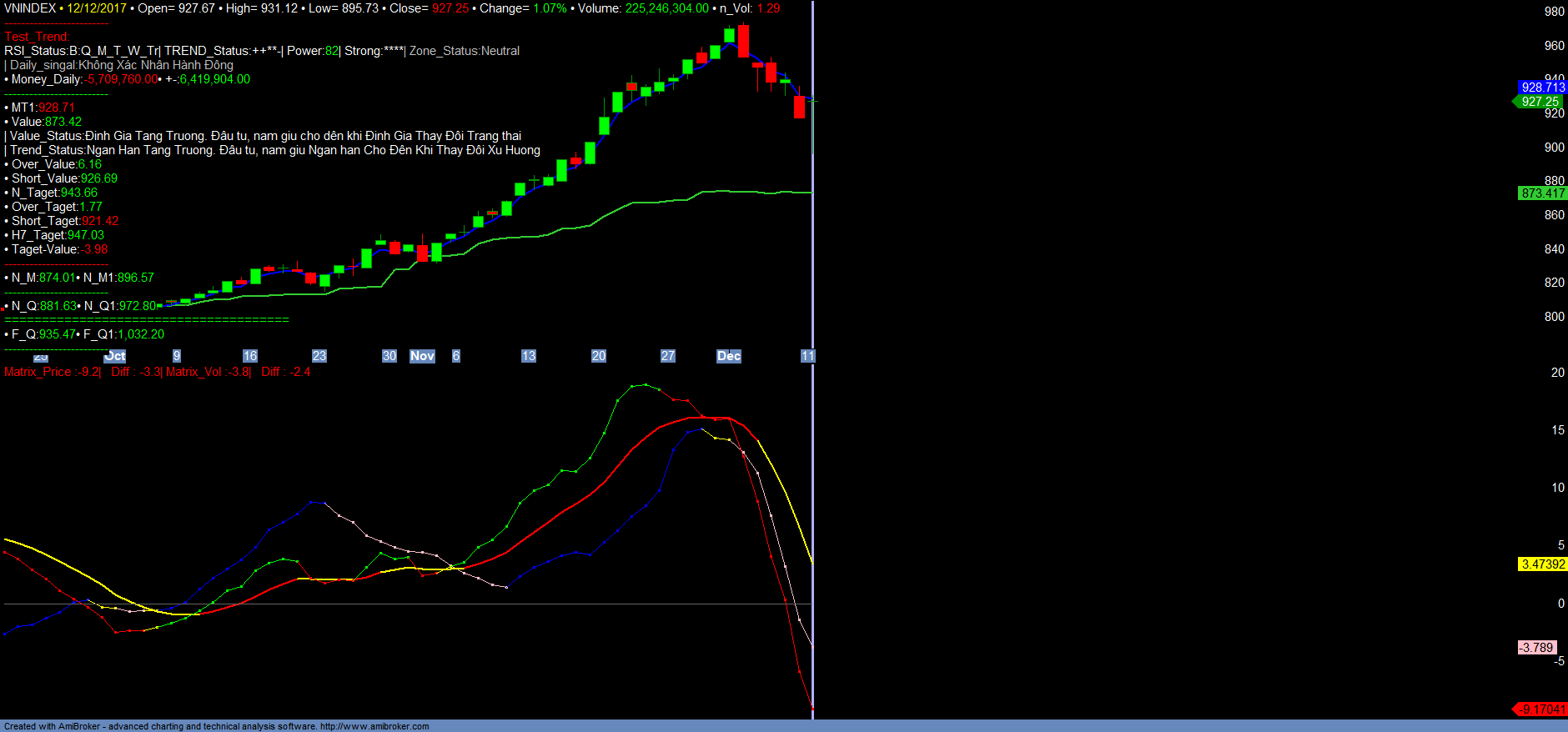The width and height of the screenshot is (1568, 732).
Task: Click the 12/12/2017 date in chart title
Action: [97, 8]
